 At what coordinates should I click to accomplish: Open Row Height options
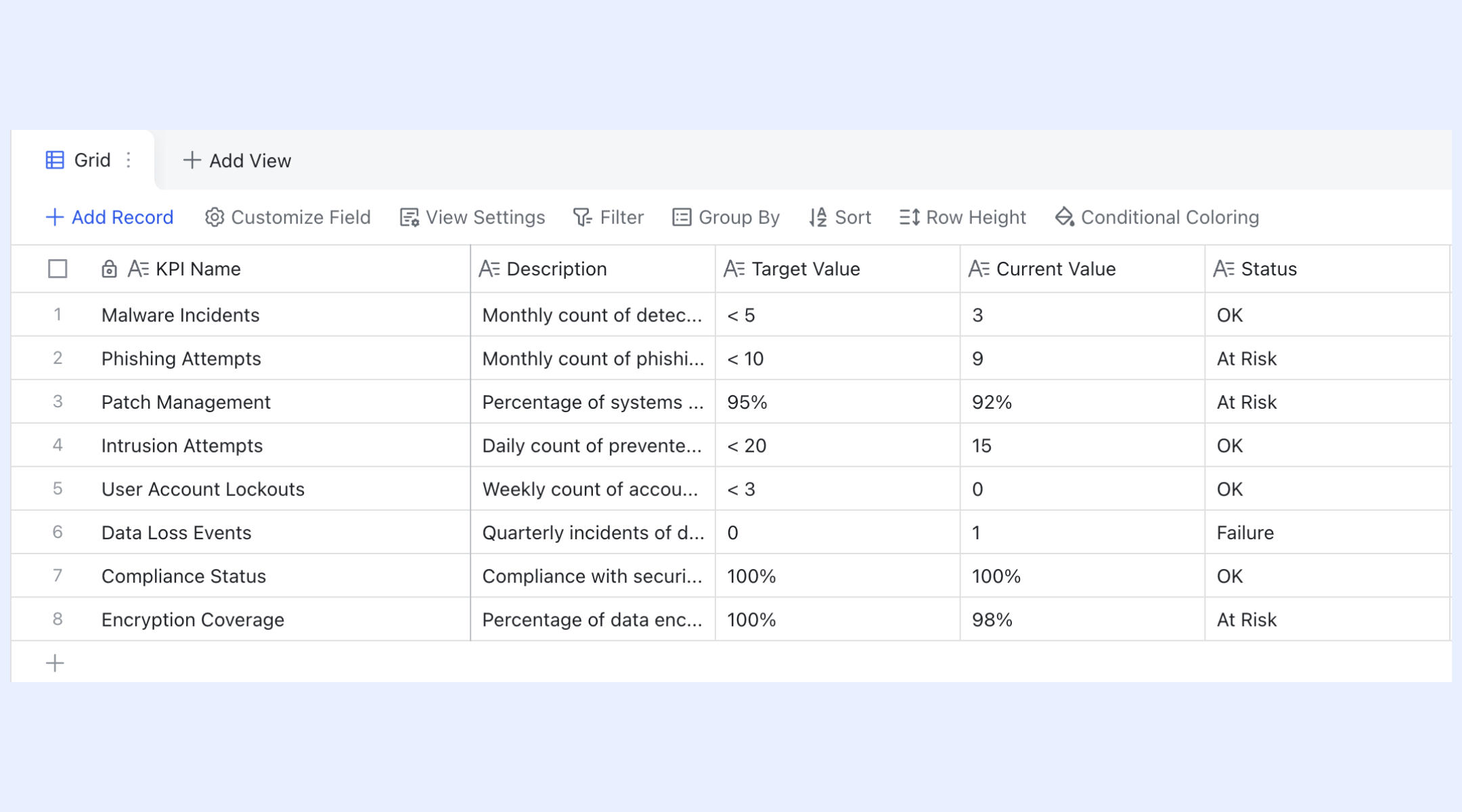(x=962, y=217)
